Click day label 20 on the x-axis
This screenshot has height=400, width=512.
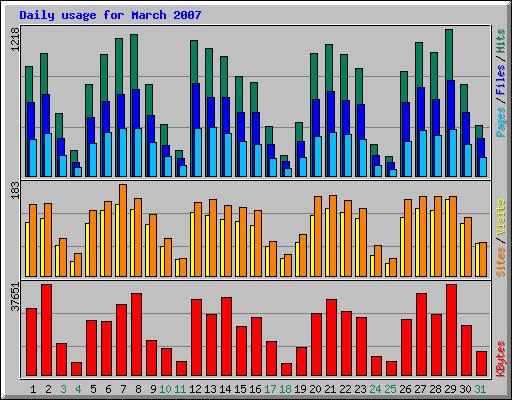pos(315,389)
